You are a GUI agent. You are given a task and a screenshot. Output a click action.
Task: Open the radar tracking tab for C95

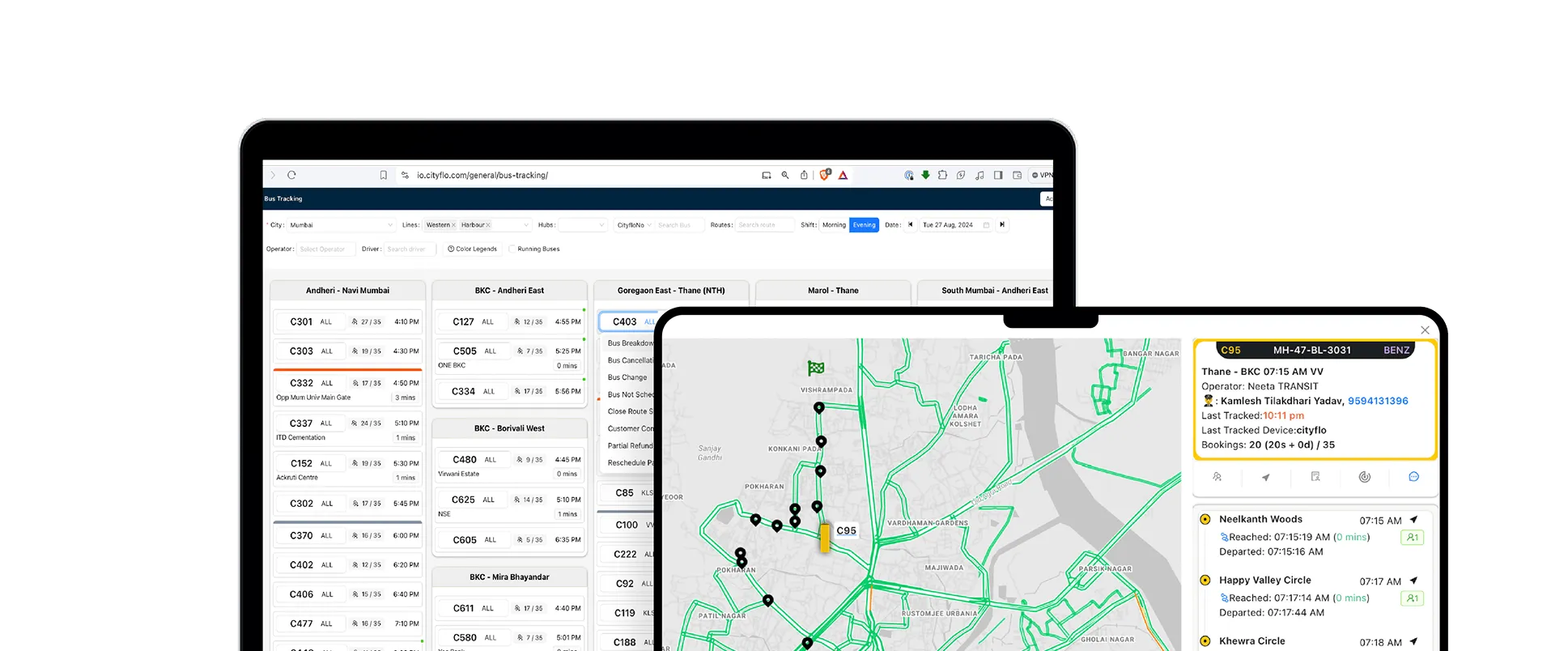[1364, 477]
